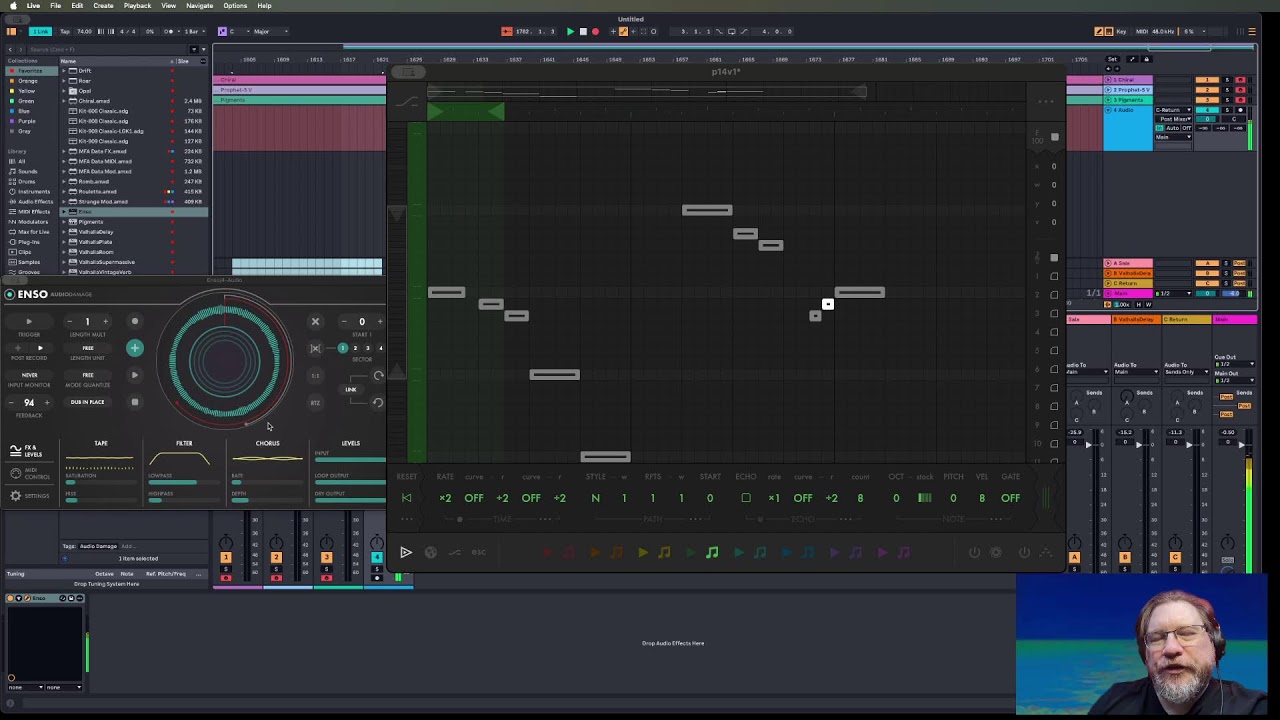Click the Enso redo clockwise arrow icon
The width and height of the screenshot is (1280, 720).
point(378,376)
